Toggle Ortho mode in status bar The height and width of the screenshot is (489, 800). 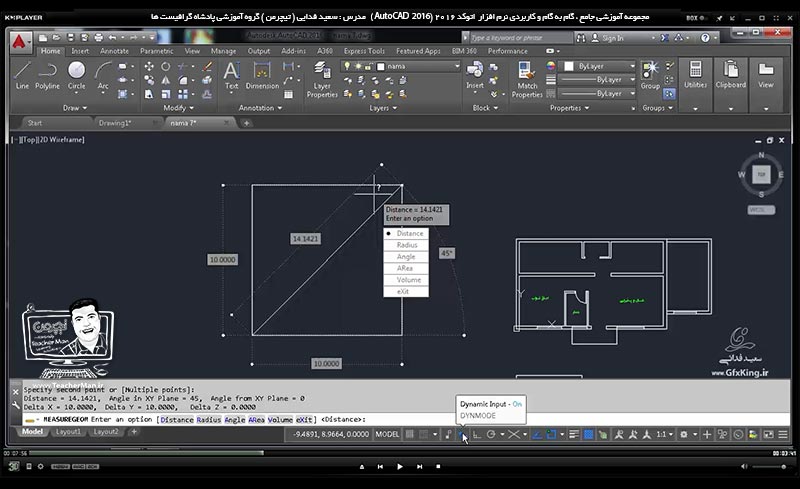[477, 434]
